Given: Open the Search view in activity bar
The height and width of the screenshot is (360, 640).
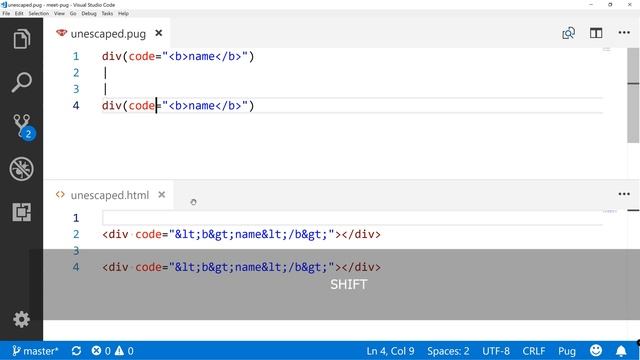Looking at the screenshot, I should coord(21,82).
